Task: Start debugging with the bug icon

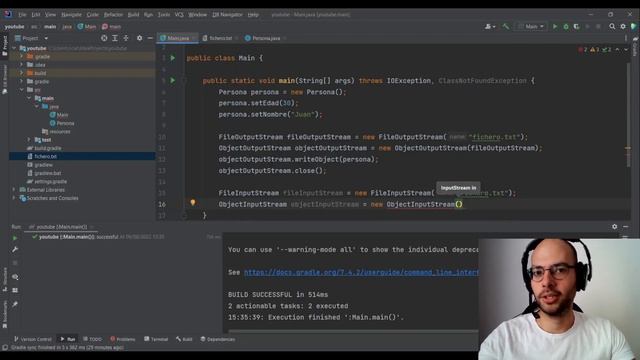Action: (x=566, y=27)
